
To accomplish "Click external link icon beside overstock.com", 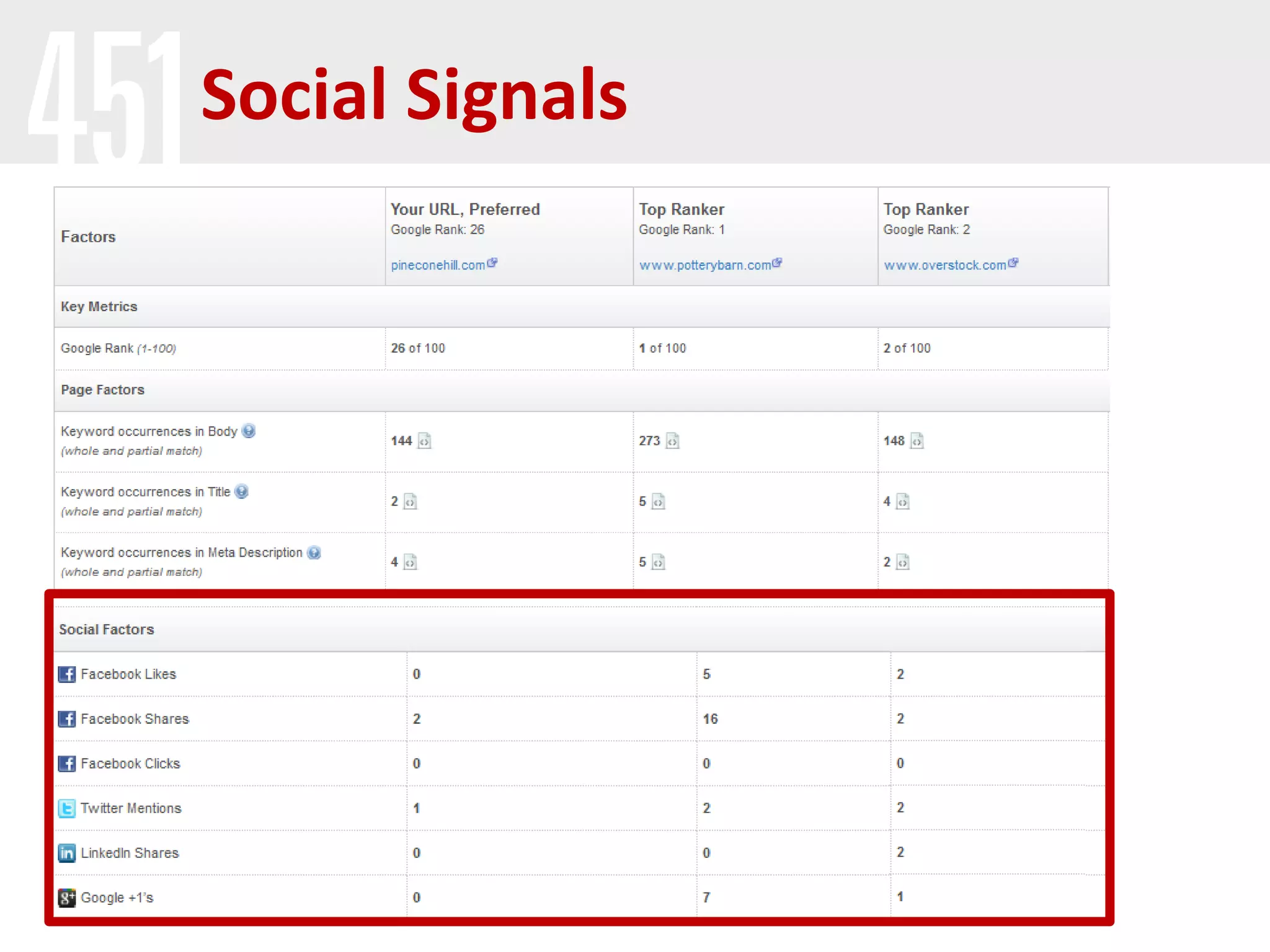I will coord(1013,263).
